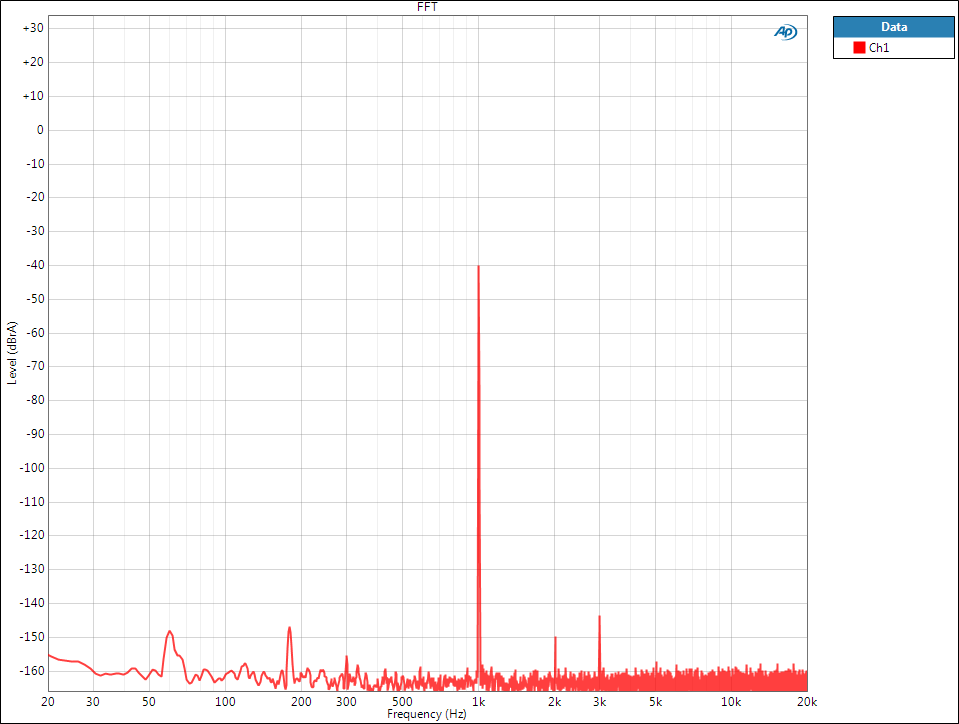Screen dimensions: 959x724
Task: Click the 20k frequency axis tick label
Action: point(807,701)
